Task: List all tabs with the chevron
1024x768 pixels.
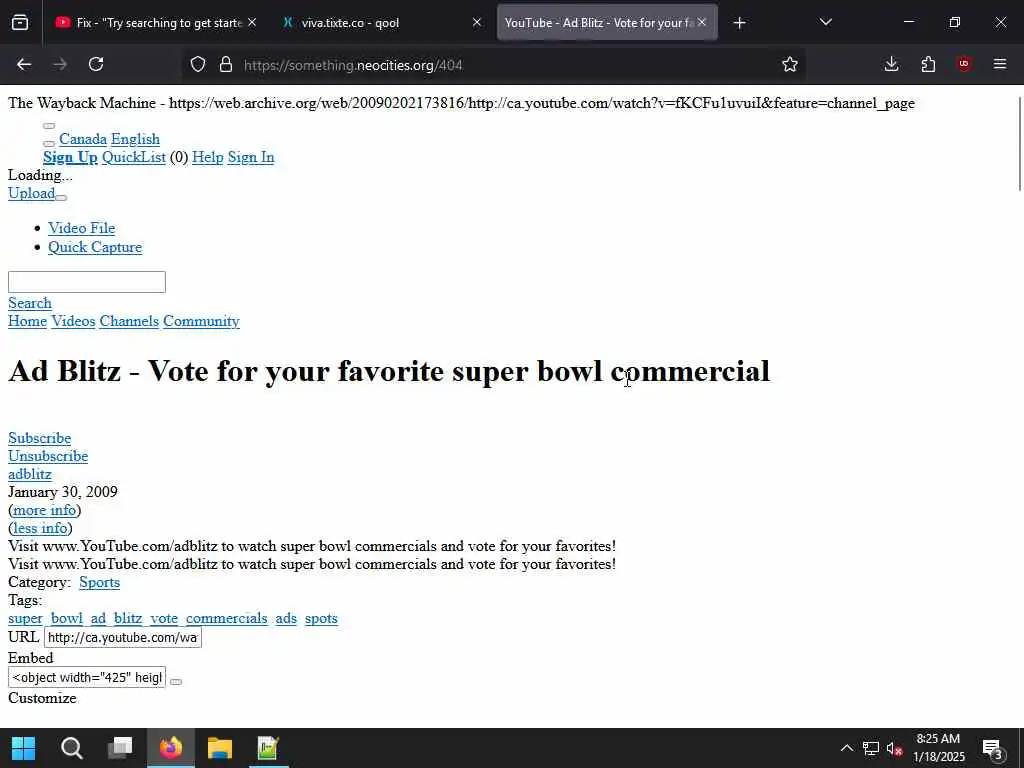Action: pos(825,22)
